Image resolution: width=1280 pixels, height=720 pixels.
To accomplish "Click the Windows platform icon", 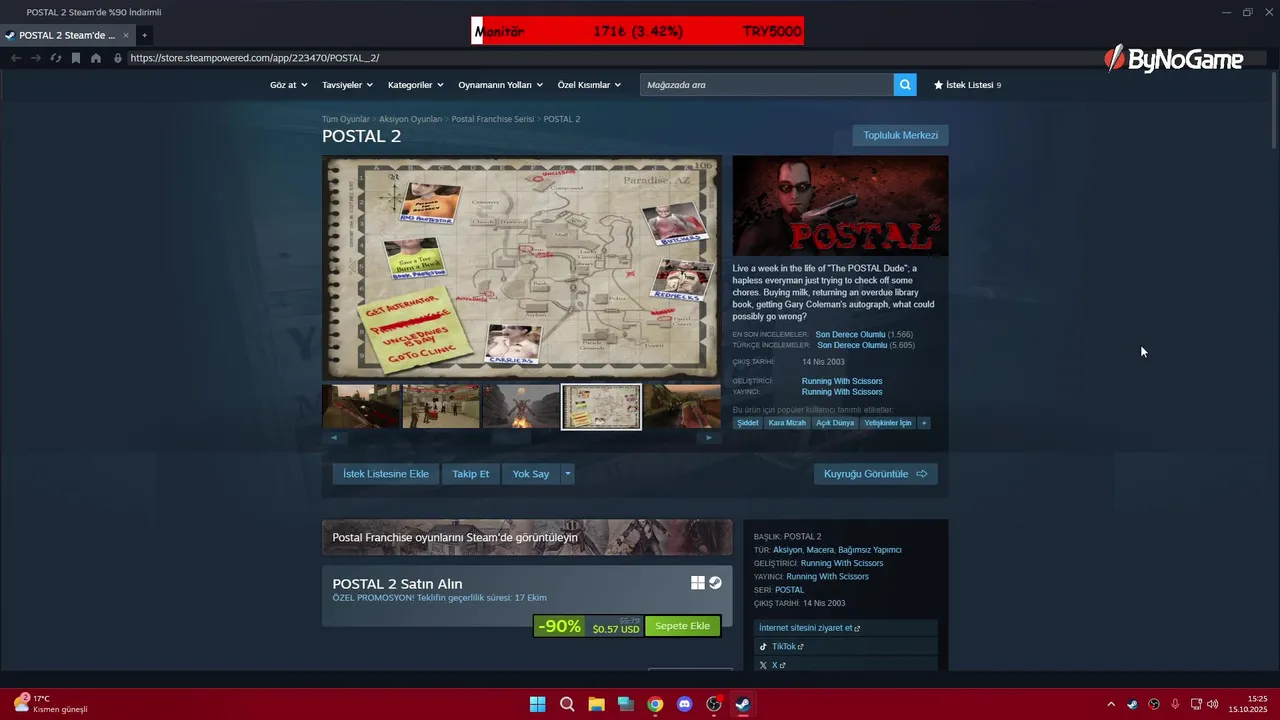I will click(698, 583).
